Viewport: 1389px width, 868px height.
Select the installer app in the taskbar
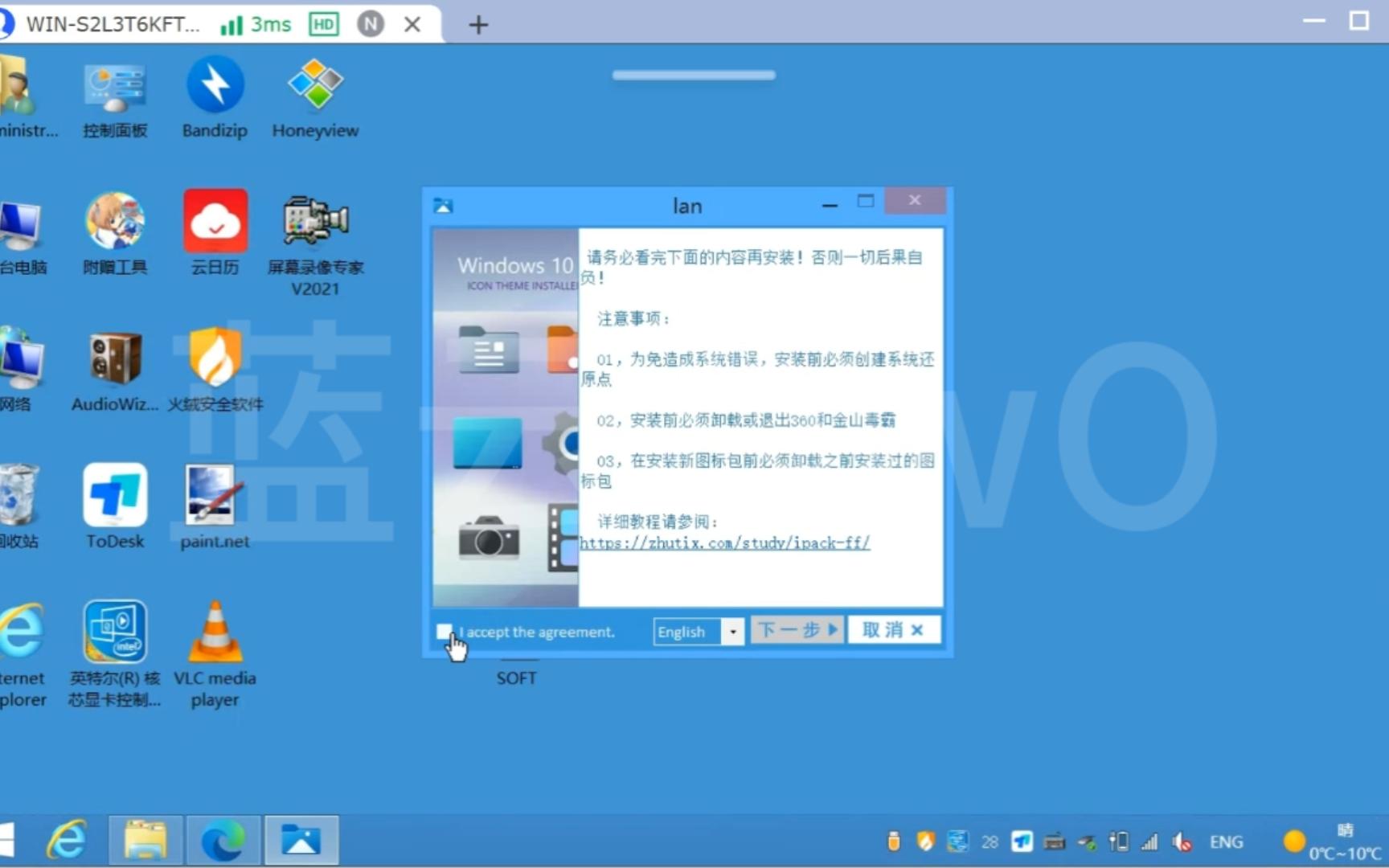pyautogui.click(x=301, y=841)
